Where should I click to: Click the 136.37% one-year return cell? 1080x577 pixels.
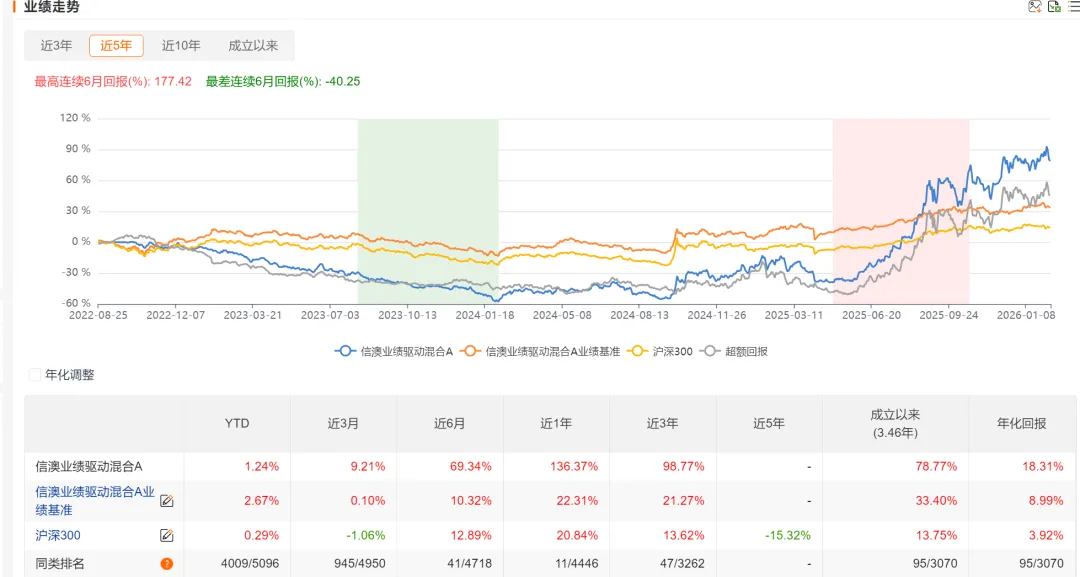(x=574, y=466)
